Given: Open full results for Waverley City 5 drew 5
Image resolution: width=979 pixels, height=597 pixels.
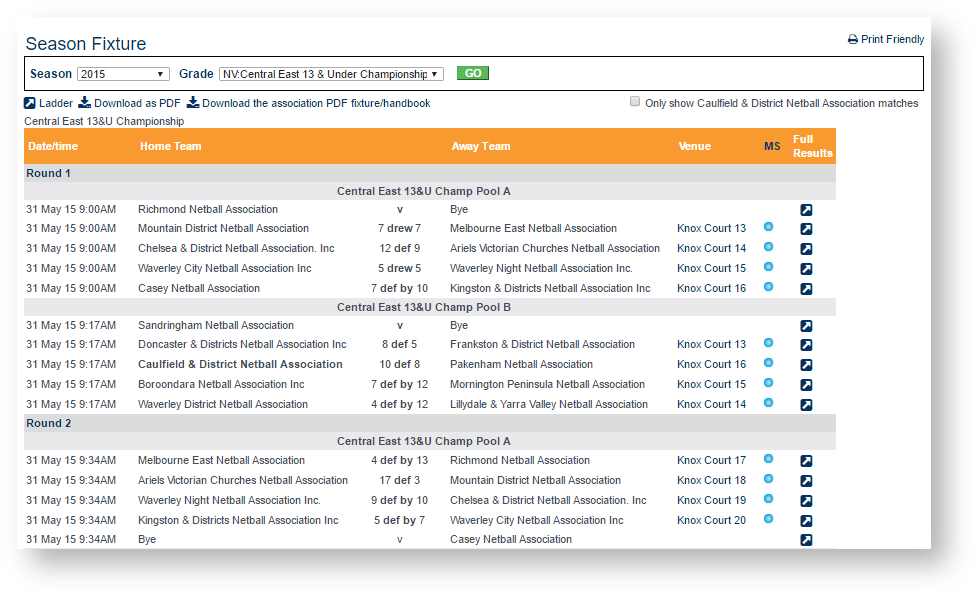Looking at the screenshot, I should coord(806,269).
